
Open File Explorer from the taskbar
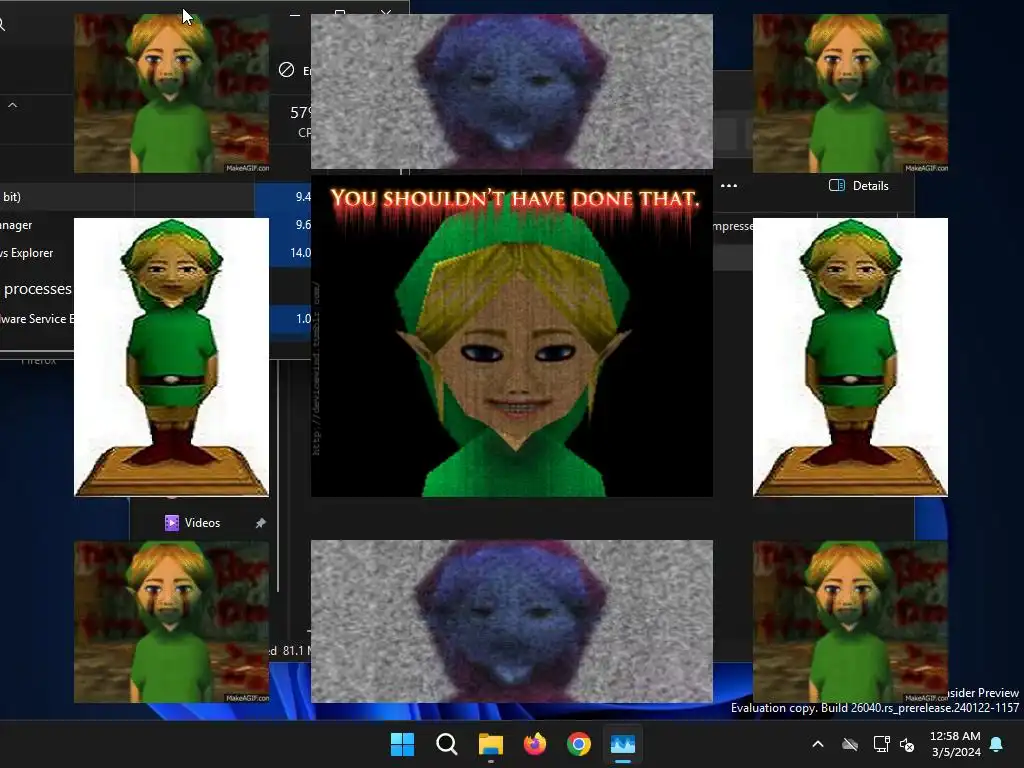pos(490,744)
